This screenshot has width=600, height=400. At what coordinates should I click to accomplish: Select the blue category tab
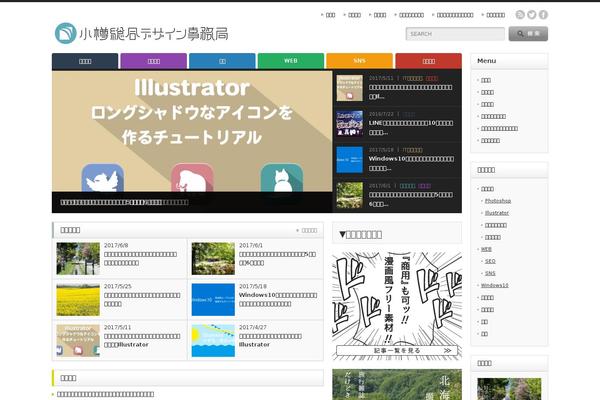(x=222, y=61)
